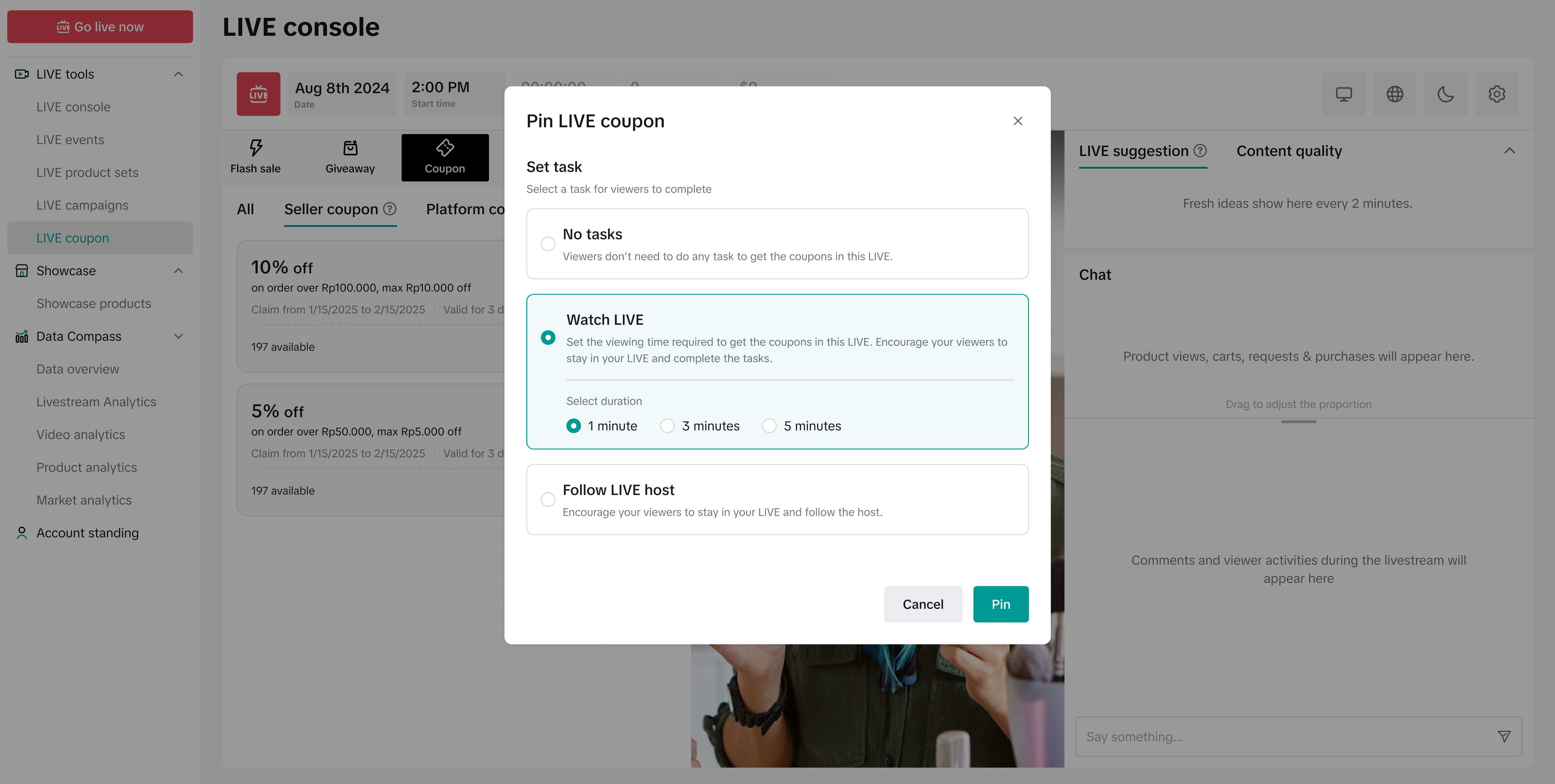Select the Follow LIVE host option

pyautogui.click(x=548, y=500)
